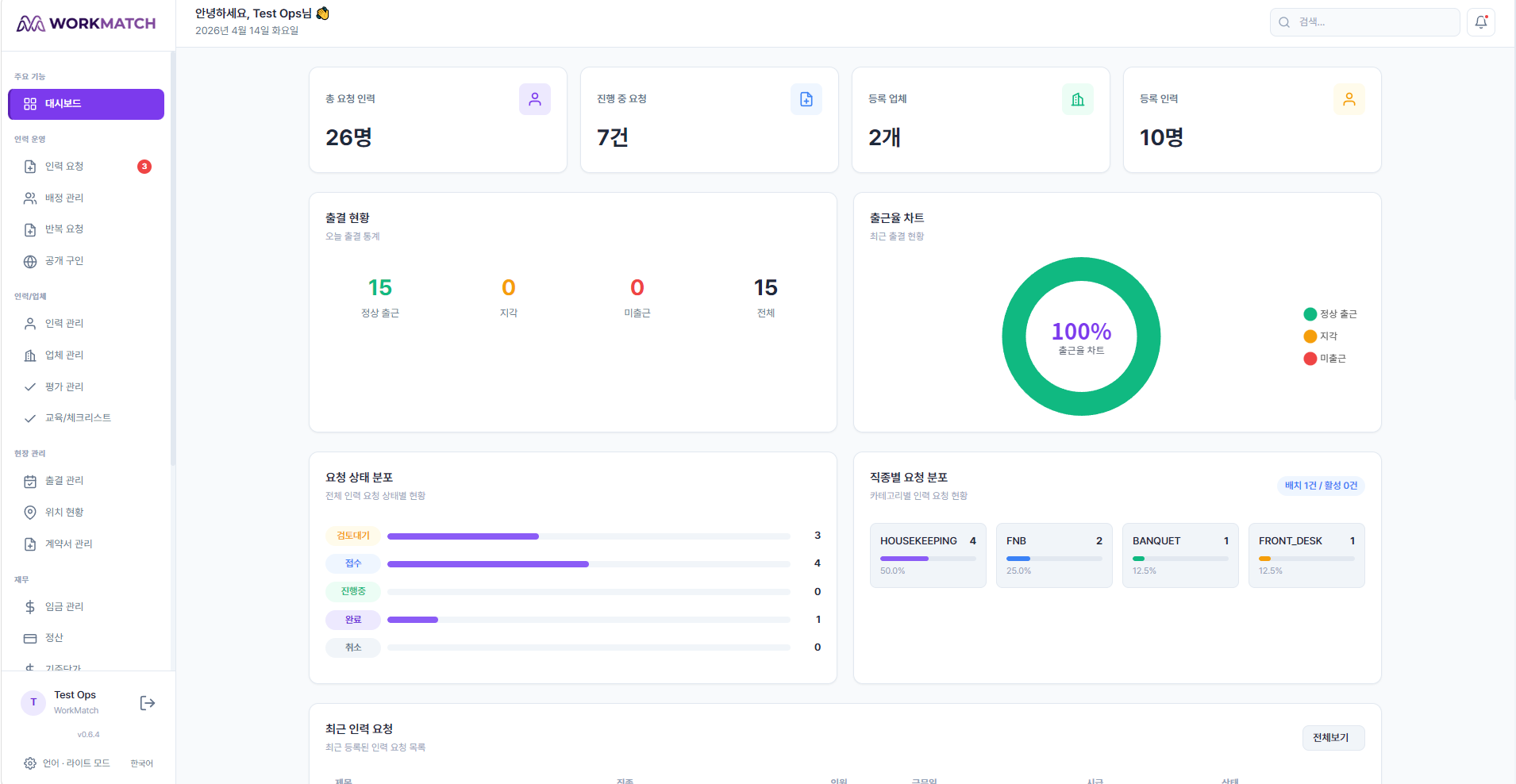1516x784 pixels.
Task: Click the 검색 search input field
Action: (x=1365, y=21)
